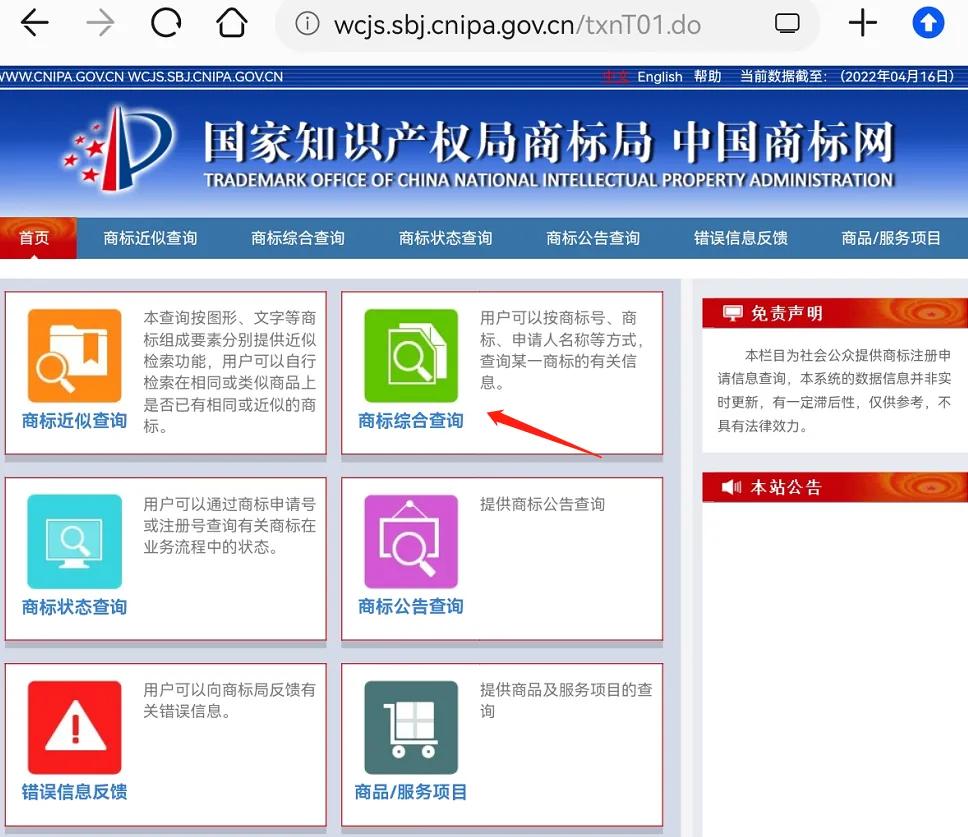Switch the site language to English
Screen dimensions: 968x837
tap(659, 77)
